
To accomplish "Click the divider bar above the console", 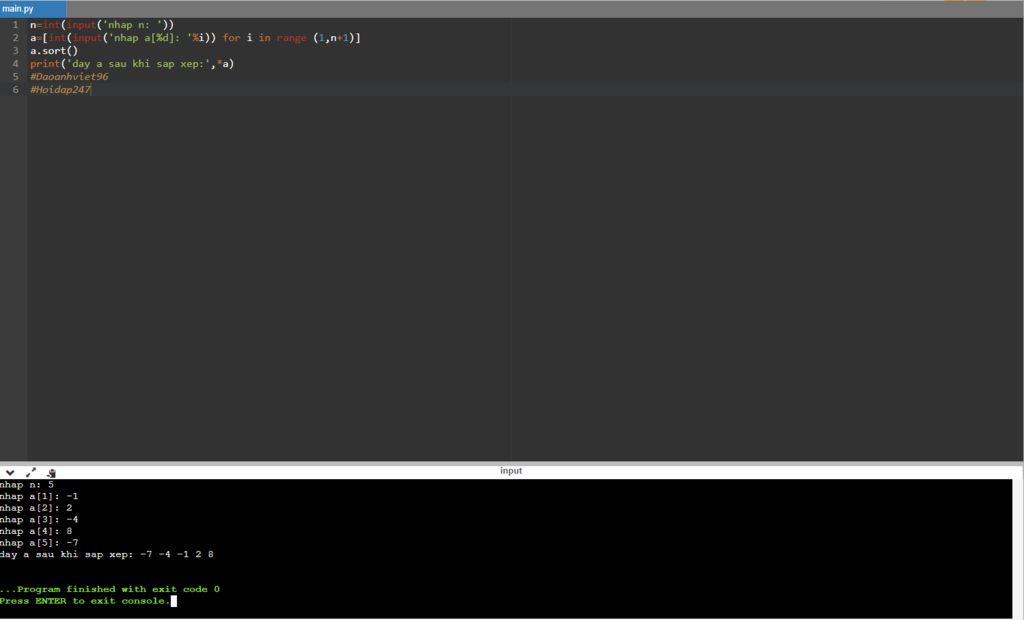I will click(511, 463).
